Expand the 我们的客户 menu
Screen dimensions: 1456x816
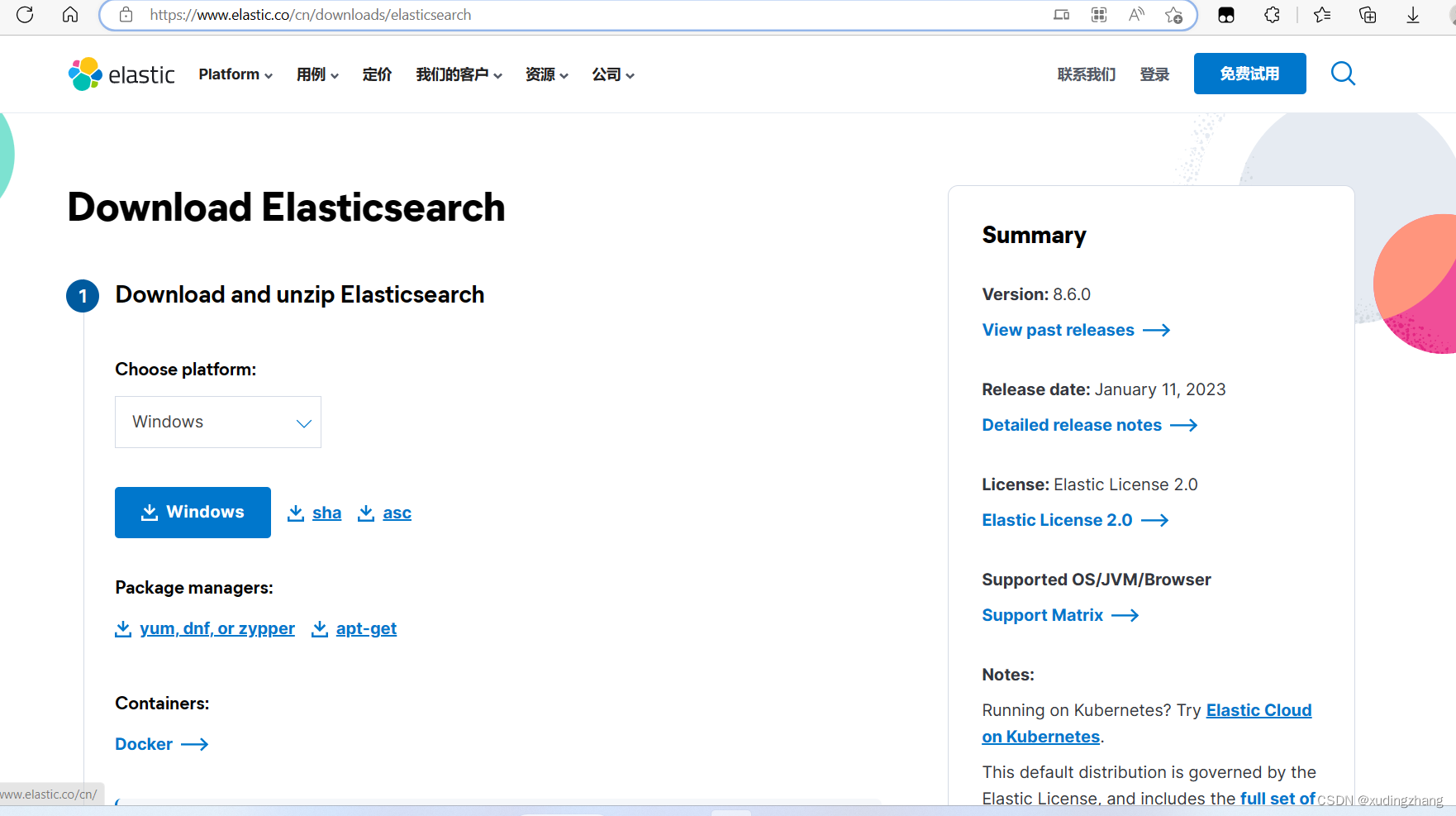point(459,74)
